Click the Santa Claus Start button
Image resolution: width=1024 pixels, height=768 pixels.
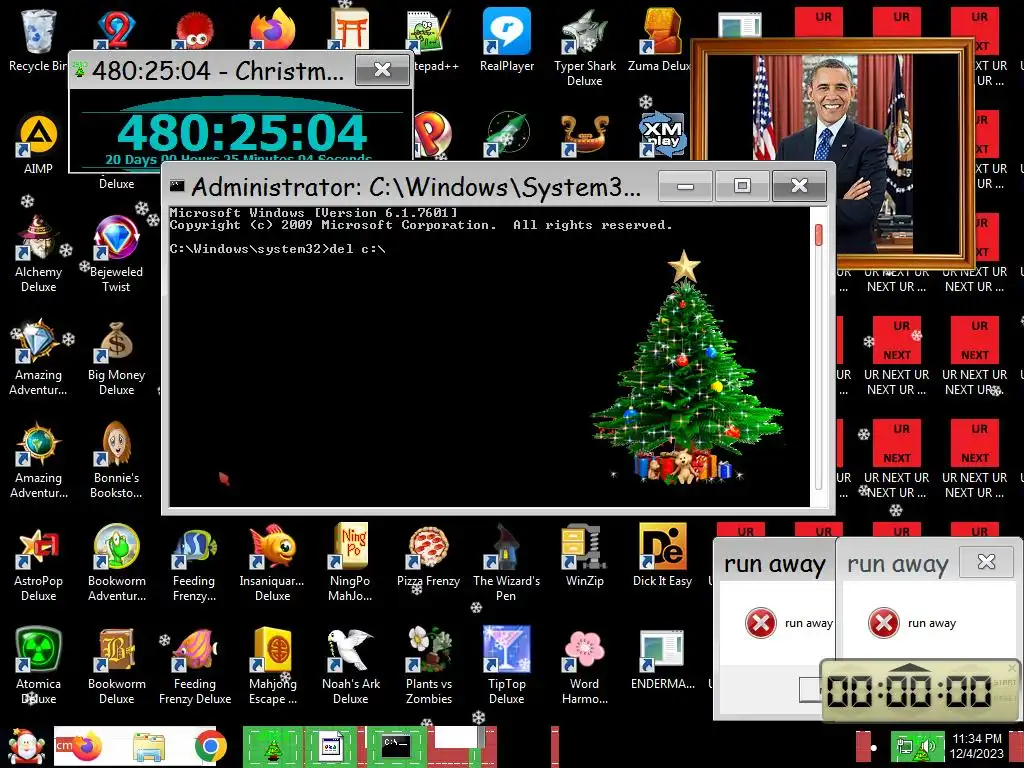(x=26, y=746)
